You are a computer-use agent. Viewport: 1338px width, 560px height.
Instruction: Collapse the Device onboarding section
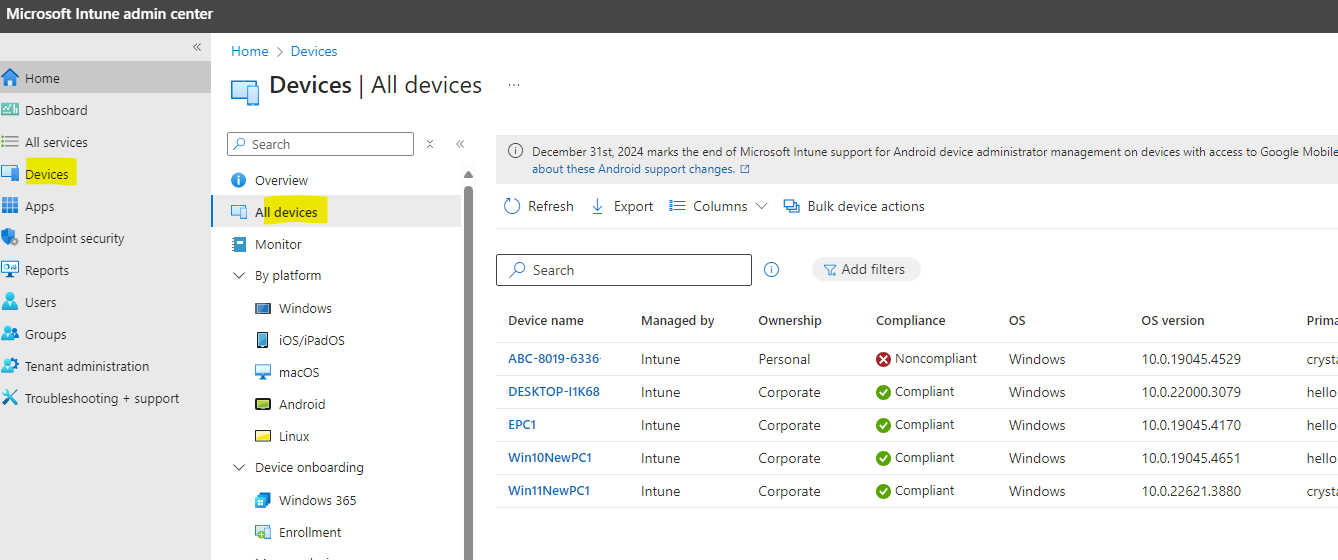pyautogui.click(x=239, y=467)
